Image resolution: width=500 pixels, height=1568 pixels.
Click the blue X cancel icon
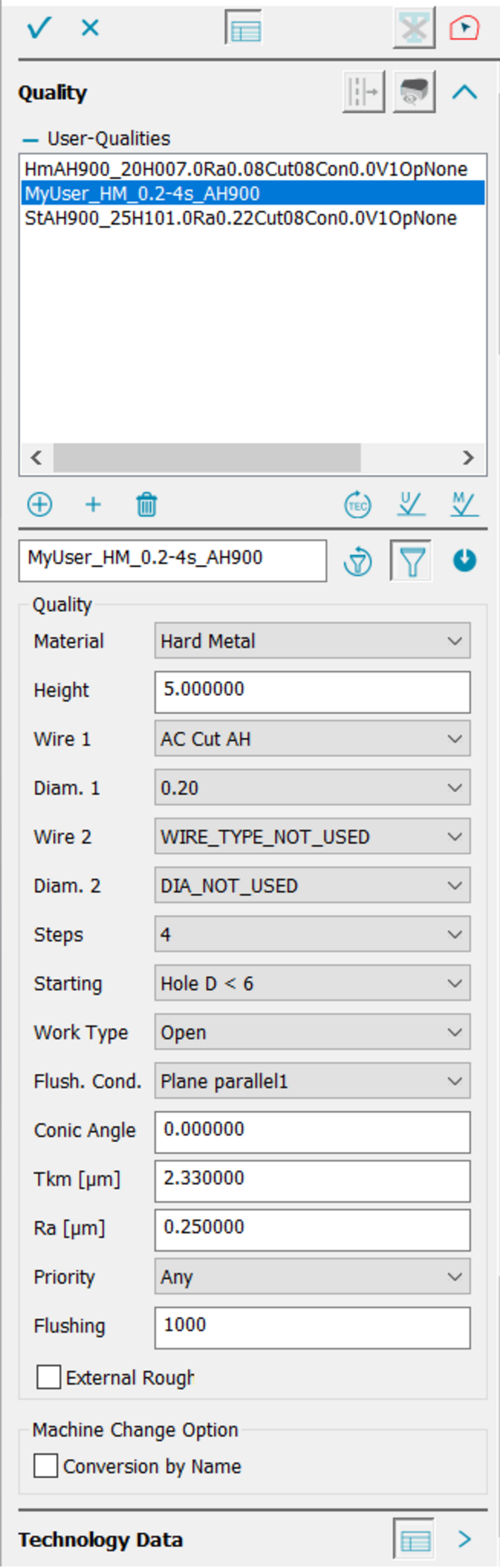[90, 28]
